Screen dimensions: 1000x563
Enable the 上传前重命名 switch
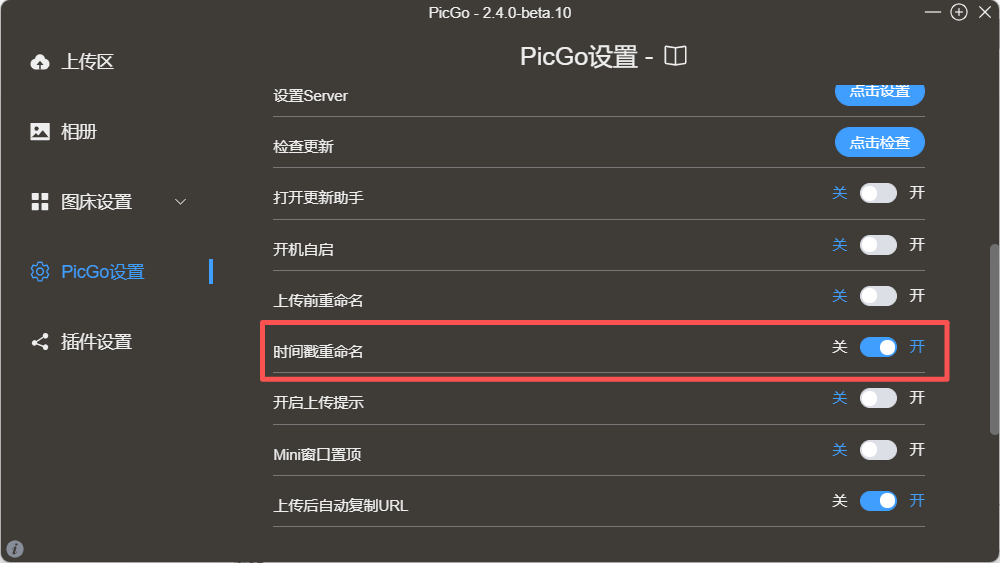click(x=878, y=296)
